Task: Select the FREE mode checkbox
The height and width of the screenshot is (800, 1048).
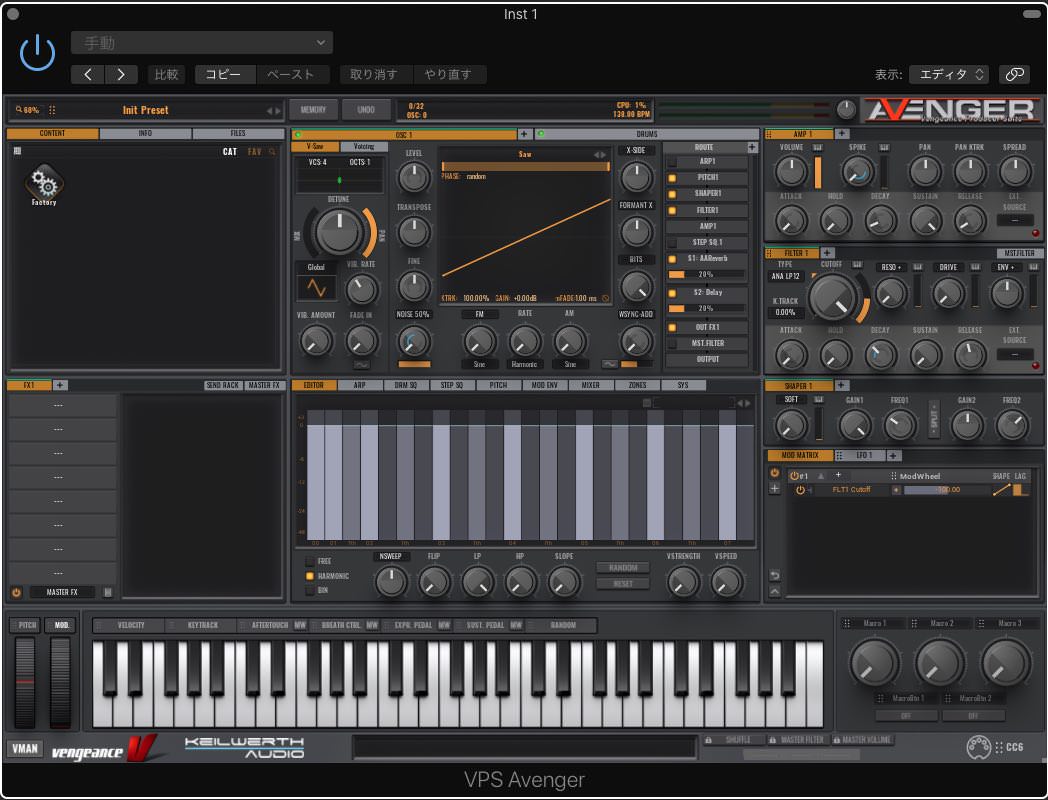Action: tap(309, 561)
